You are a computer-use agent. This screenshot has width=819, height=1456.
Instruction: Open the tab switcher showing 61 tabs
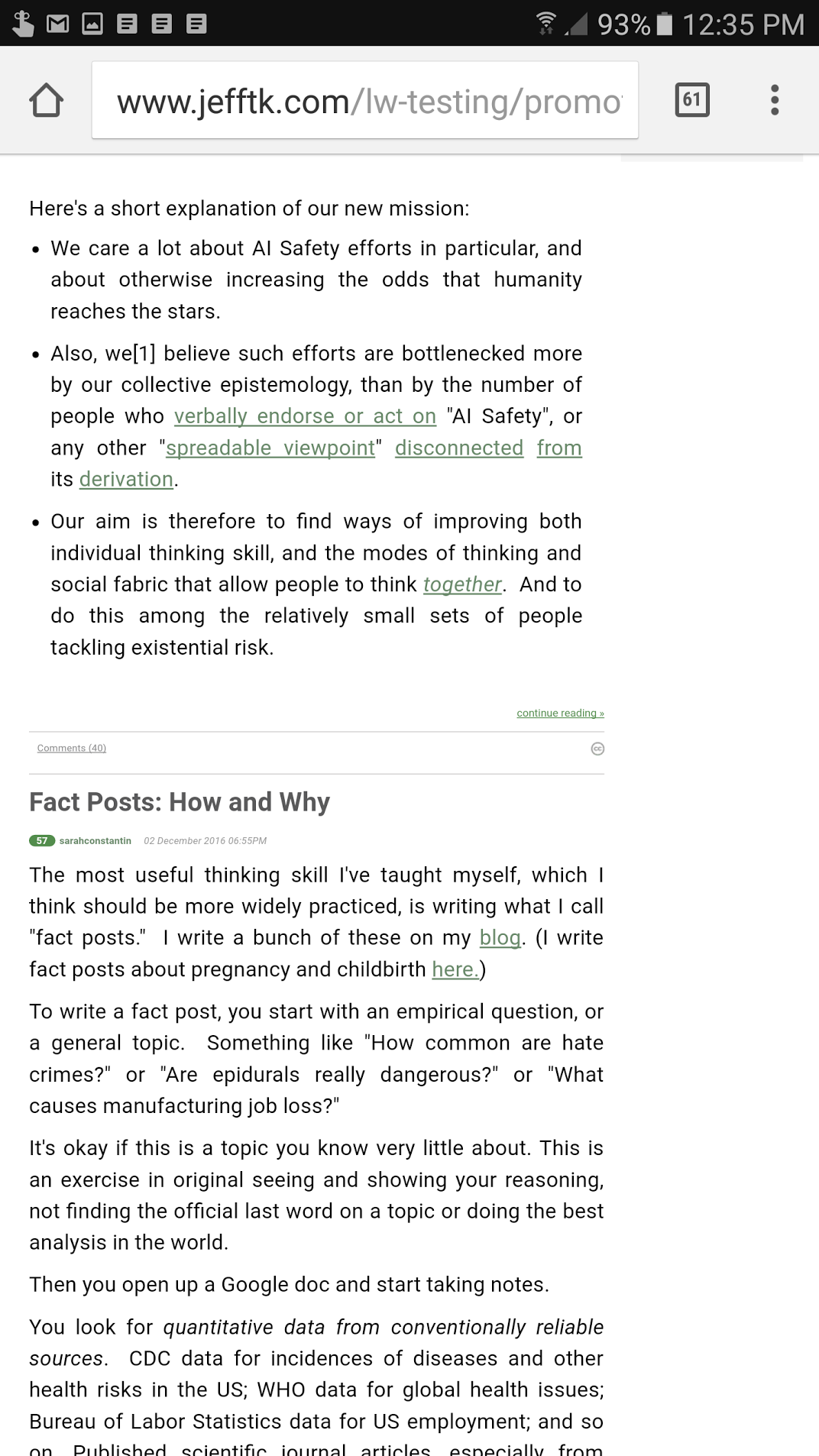[692, 100]
